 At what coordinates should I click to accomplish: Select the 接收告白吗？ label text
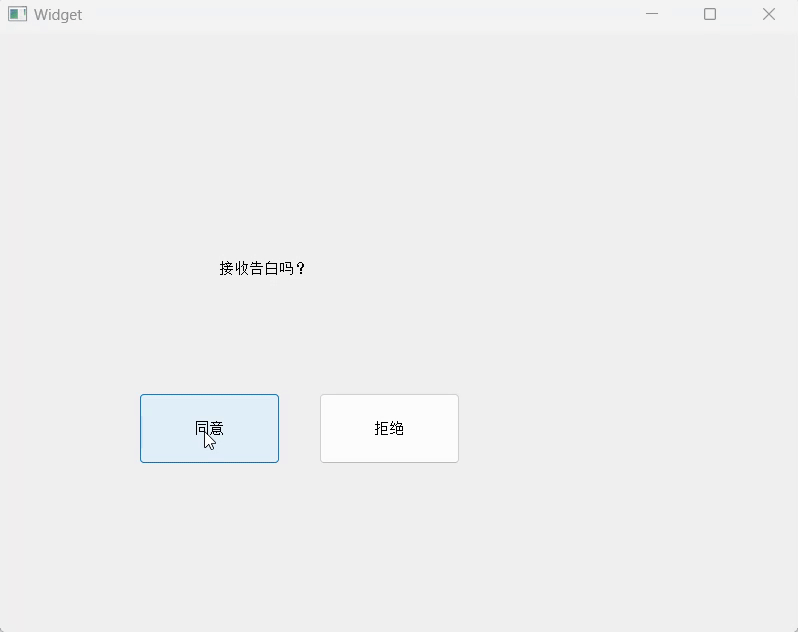262,268
